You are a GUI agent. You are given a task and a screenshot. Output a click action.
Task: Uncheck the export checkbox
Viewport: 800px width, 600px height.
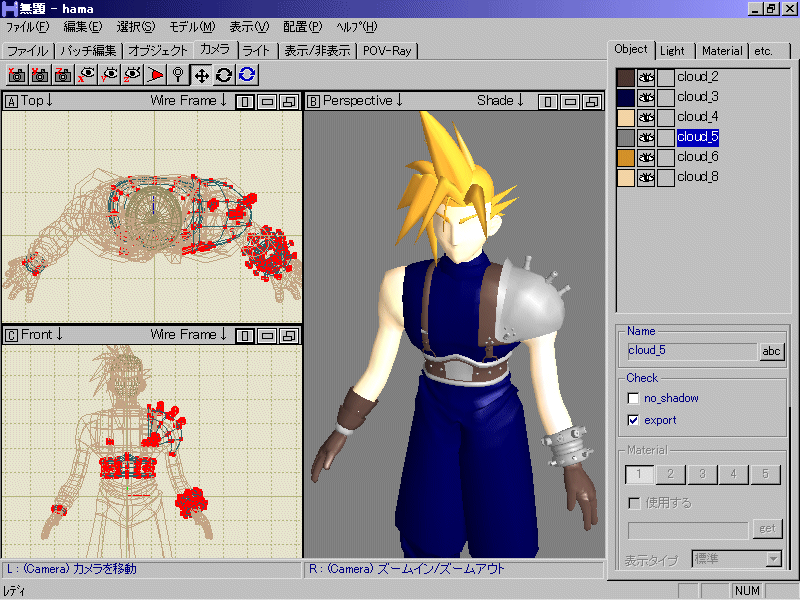tap(633, 420)
